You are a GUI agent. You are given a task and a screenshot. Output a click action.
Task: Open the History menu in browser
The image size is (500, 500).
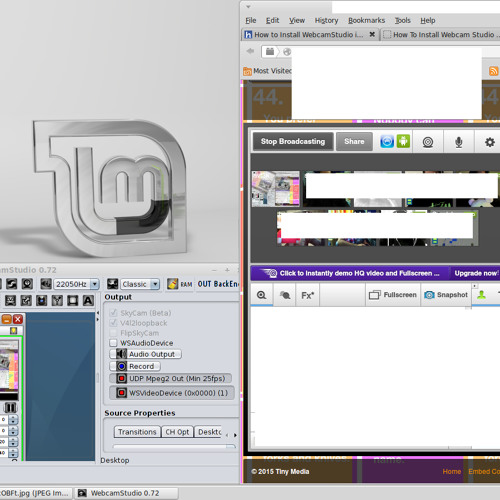tap(326, 21)
